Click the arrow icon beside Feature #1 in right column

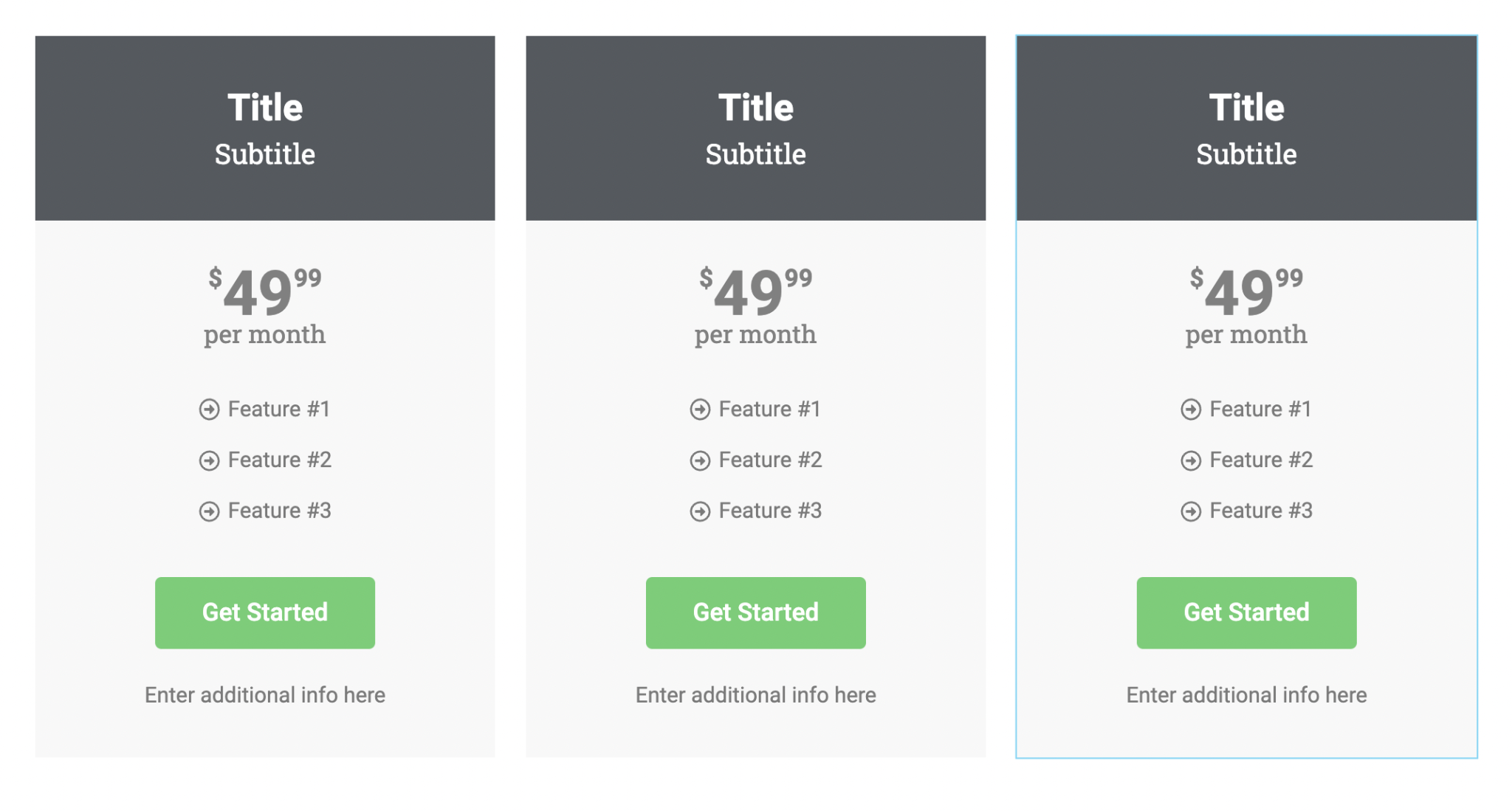coord(1191,410)
